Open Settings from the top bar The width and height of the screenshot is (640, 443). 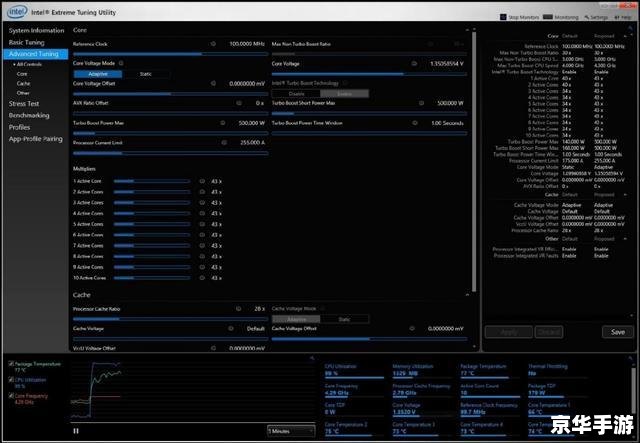click(596, 17)
